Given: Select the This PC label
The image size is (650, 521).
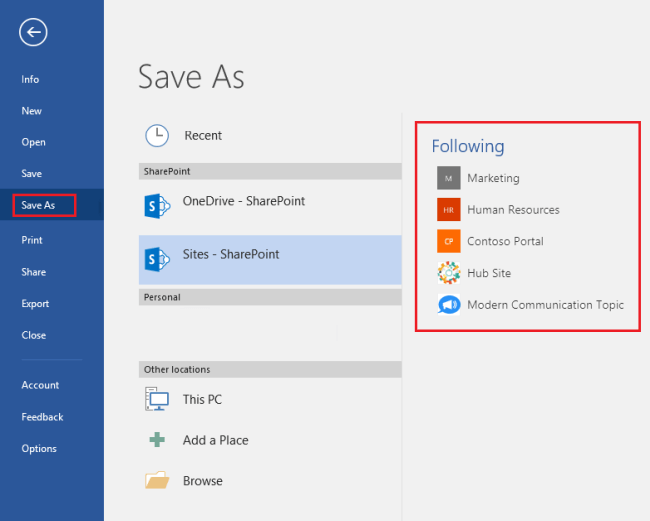Looking at the screenshot, I should click(202, 399).
